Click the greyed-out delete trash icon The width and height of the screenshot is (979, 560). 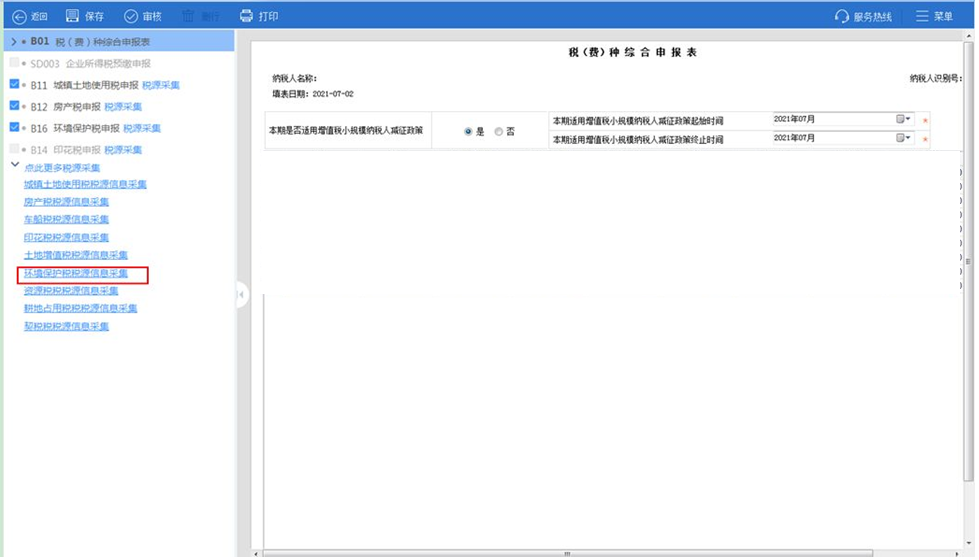[188, 16]
